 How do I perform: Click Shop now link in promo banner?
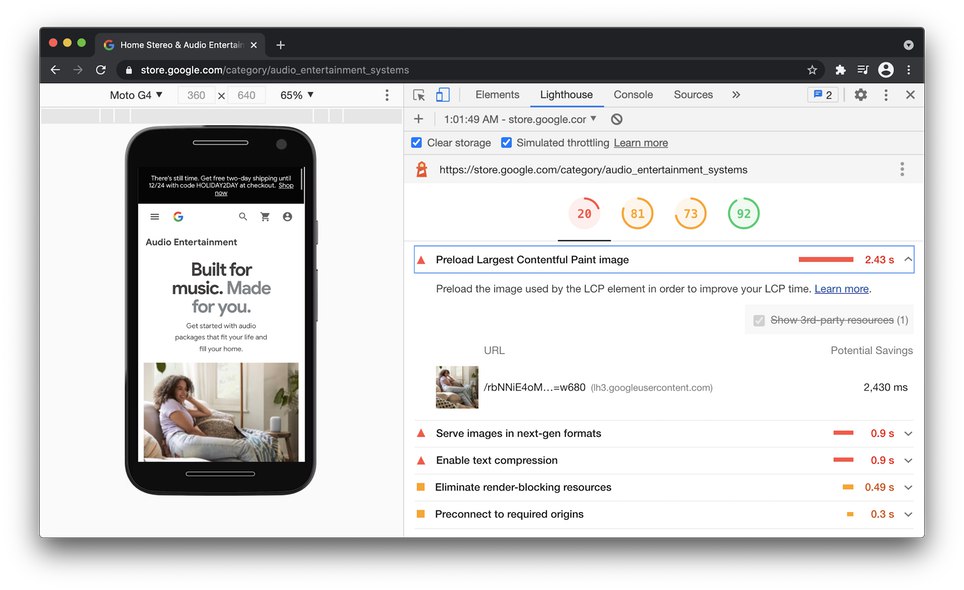pos(254,189)
